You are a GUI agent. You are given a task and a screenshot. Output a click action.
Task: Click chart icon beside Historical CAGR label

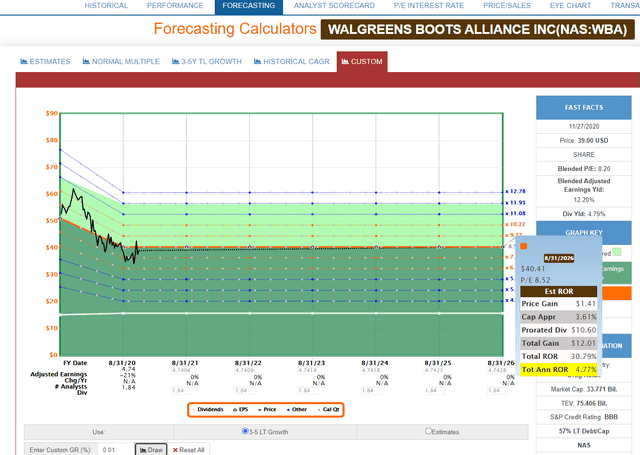(x=258, y=61)
